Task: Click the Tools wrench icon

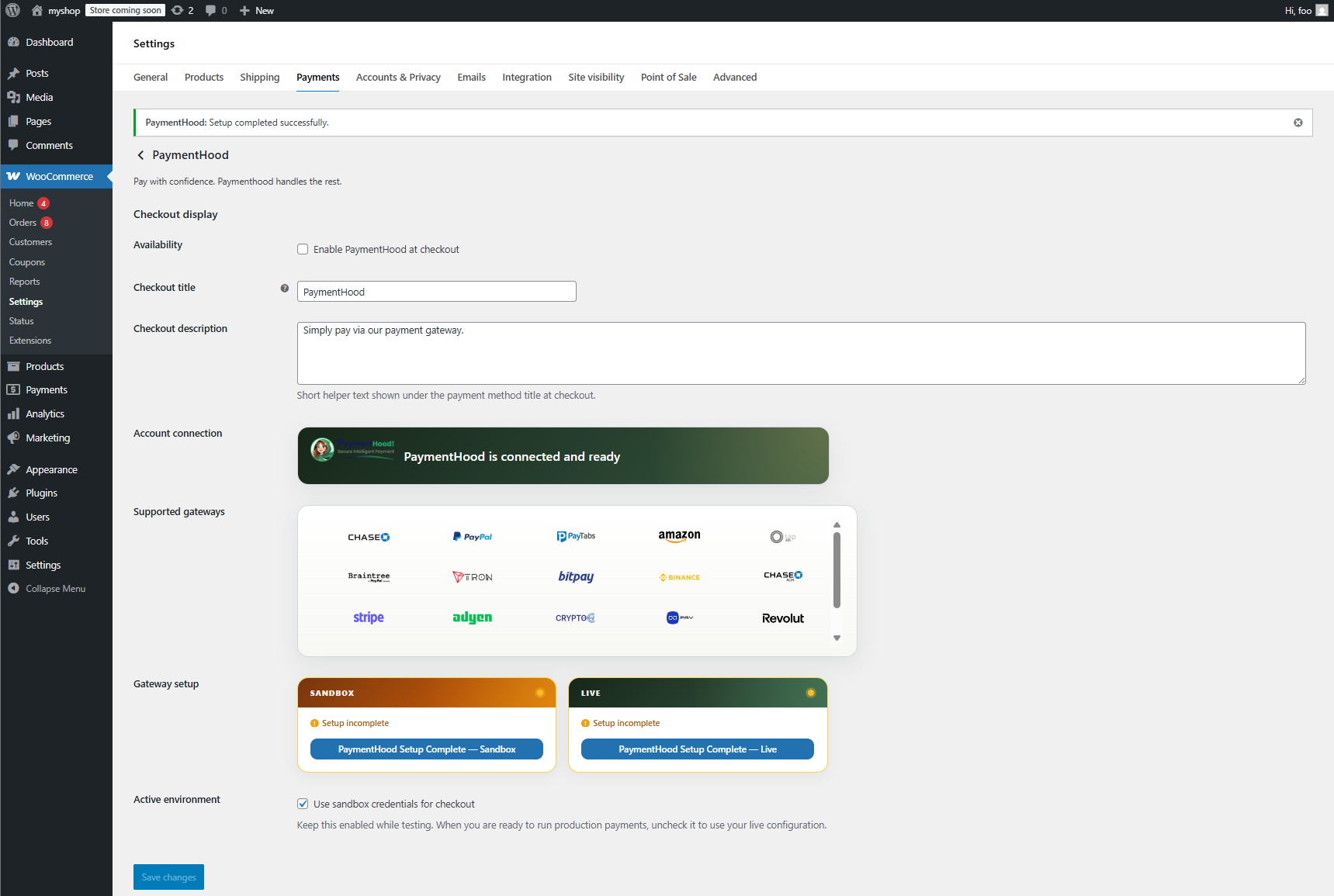Action: 13,541
